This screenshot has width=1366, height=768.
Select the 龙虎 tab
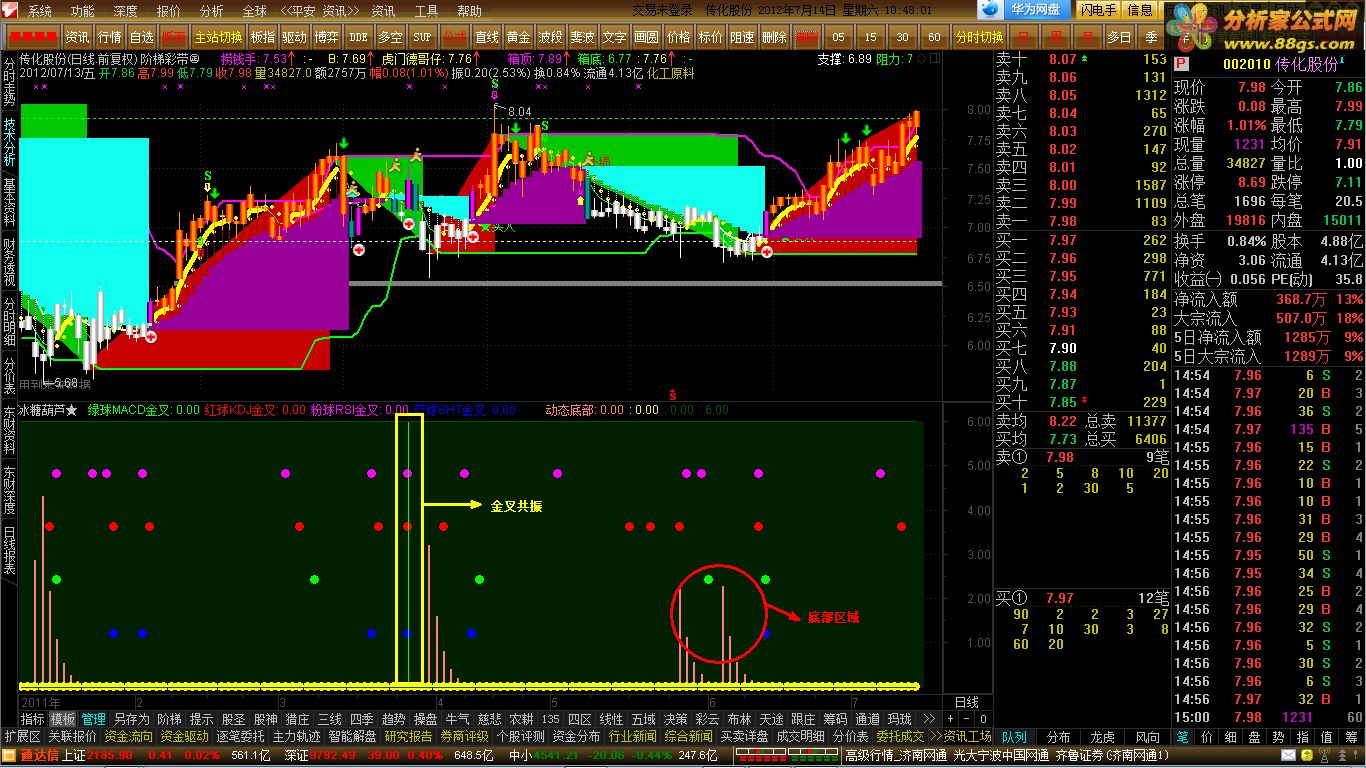coord(1103,736)
